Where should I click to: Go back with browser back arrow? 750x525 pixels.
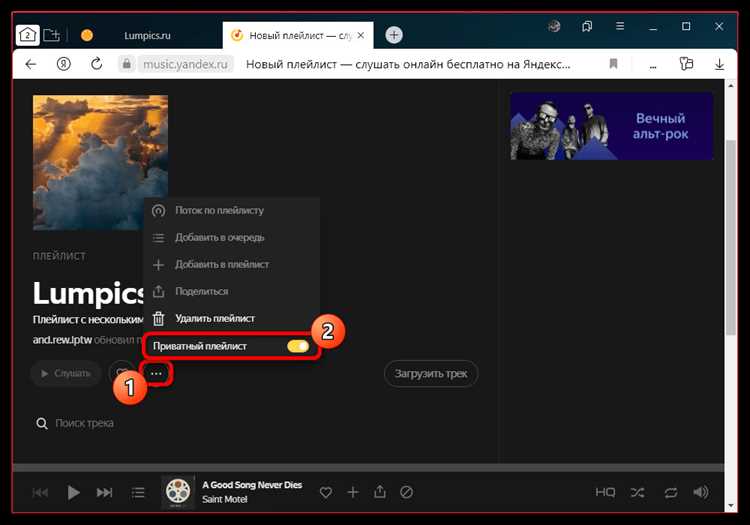coord(31,64)
